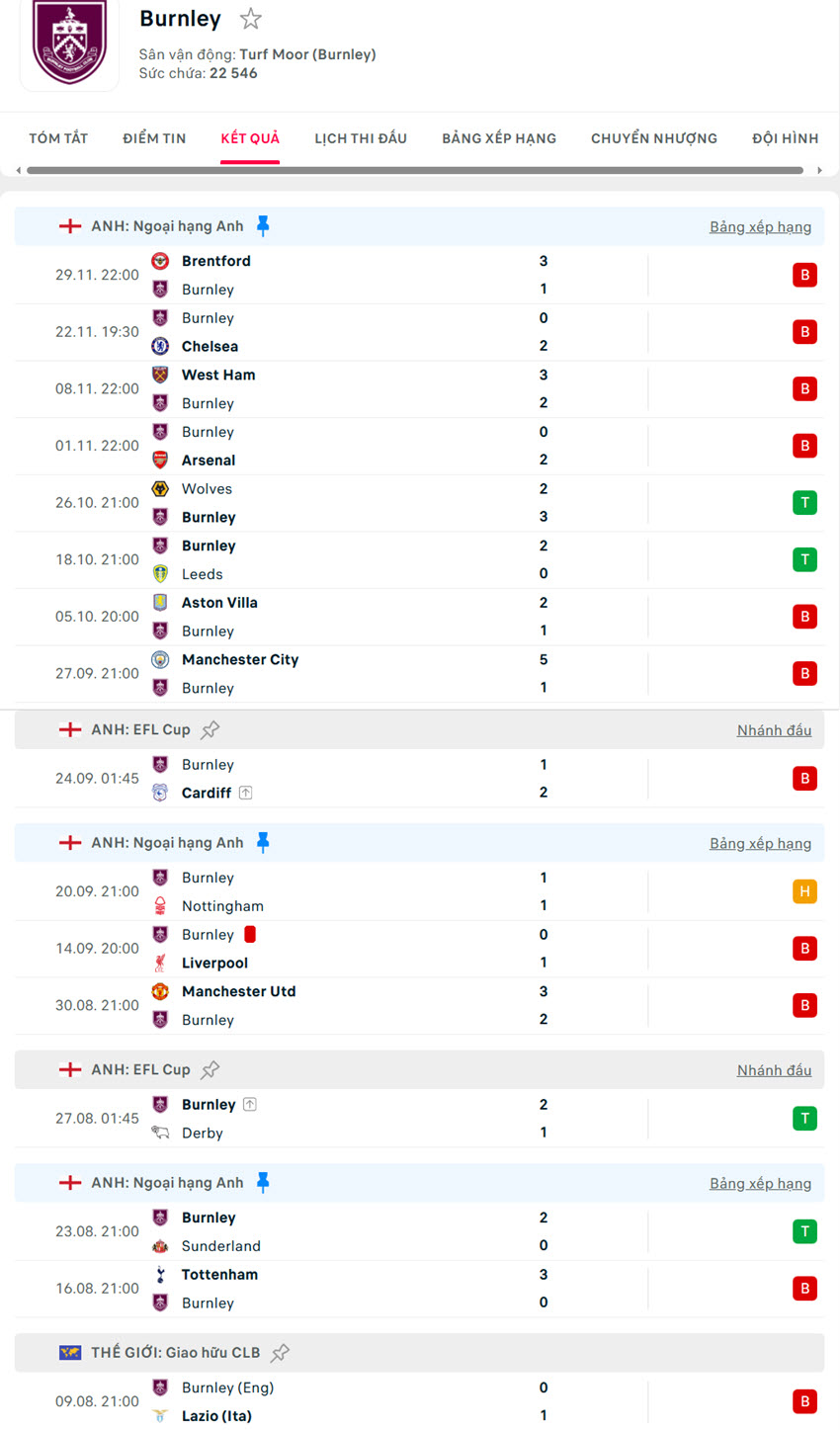
Task: Click the Burnley club crest logo
Action: pyautogui.click(x=69, y=43)
